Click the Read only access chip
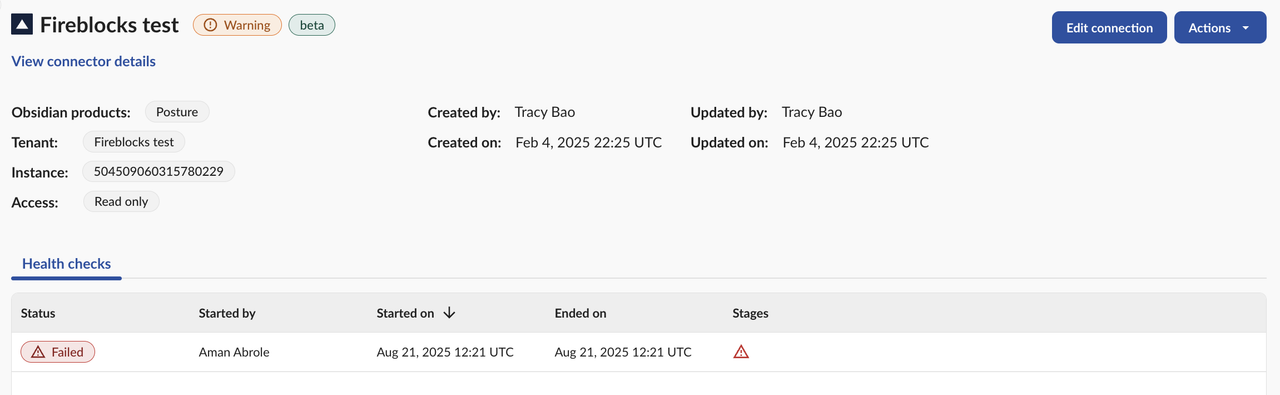This screenshot has height=395, width=1280. click(x=121, y=202)
